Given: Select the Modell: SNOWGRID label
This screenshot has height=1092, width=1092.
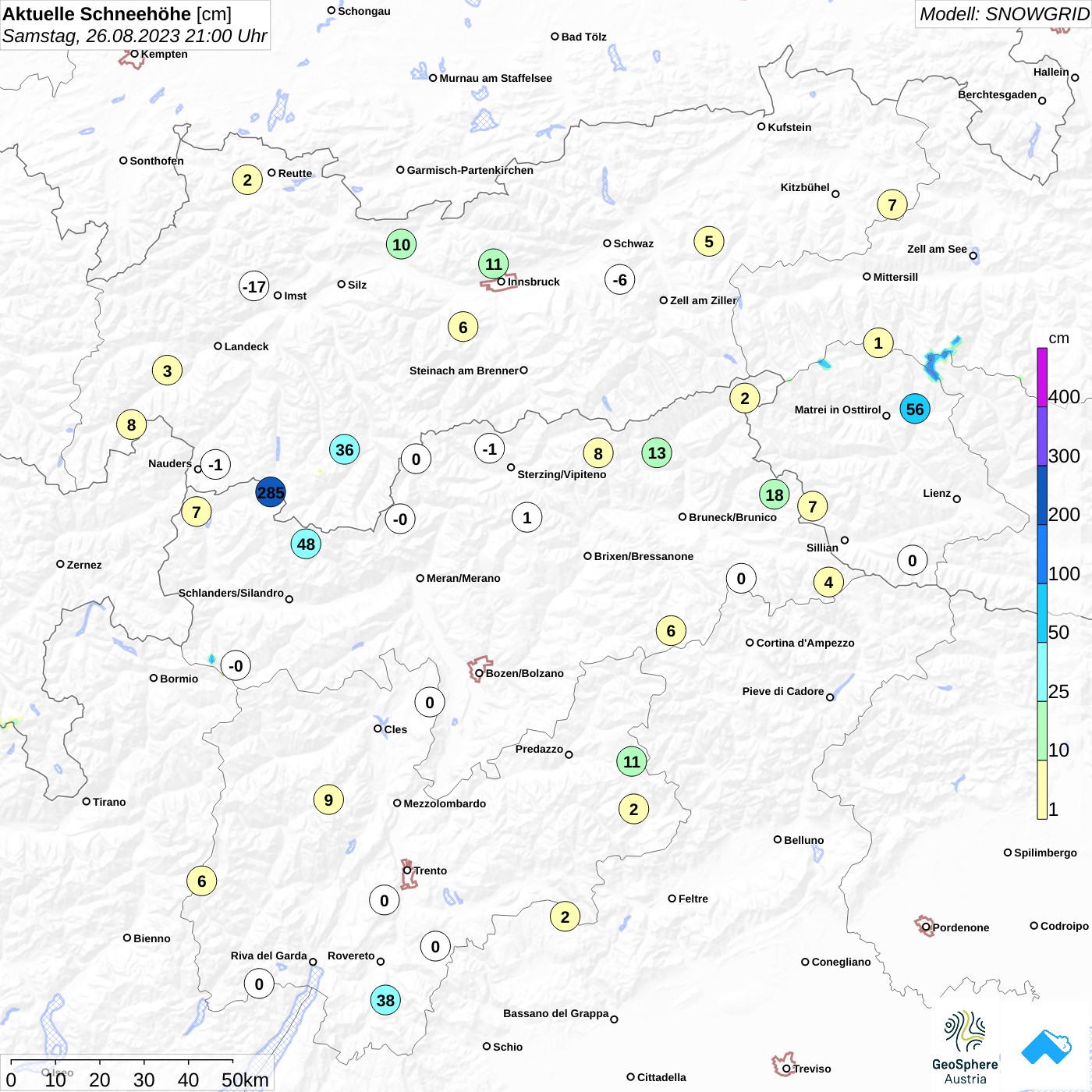Looking at the screenshot, I should click(1004, 14).
